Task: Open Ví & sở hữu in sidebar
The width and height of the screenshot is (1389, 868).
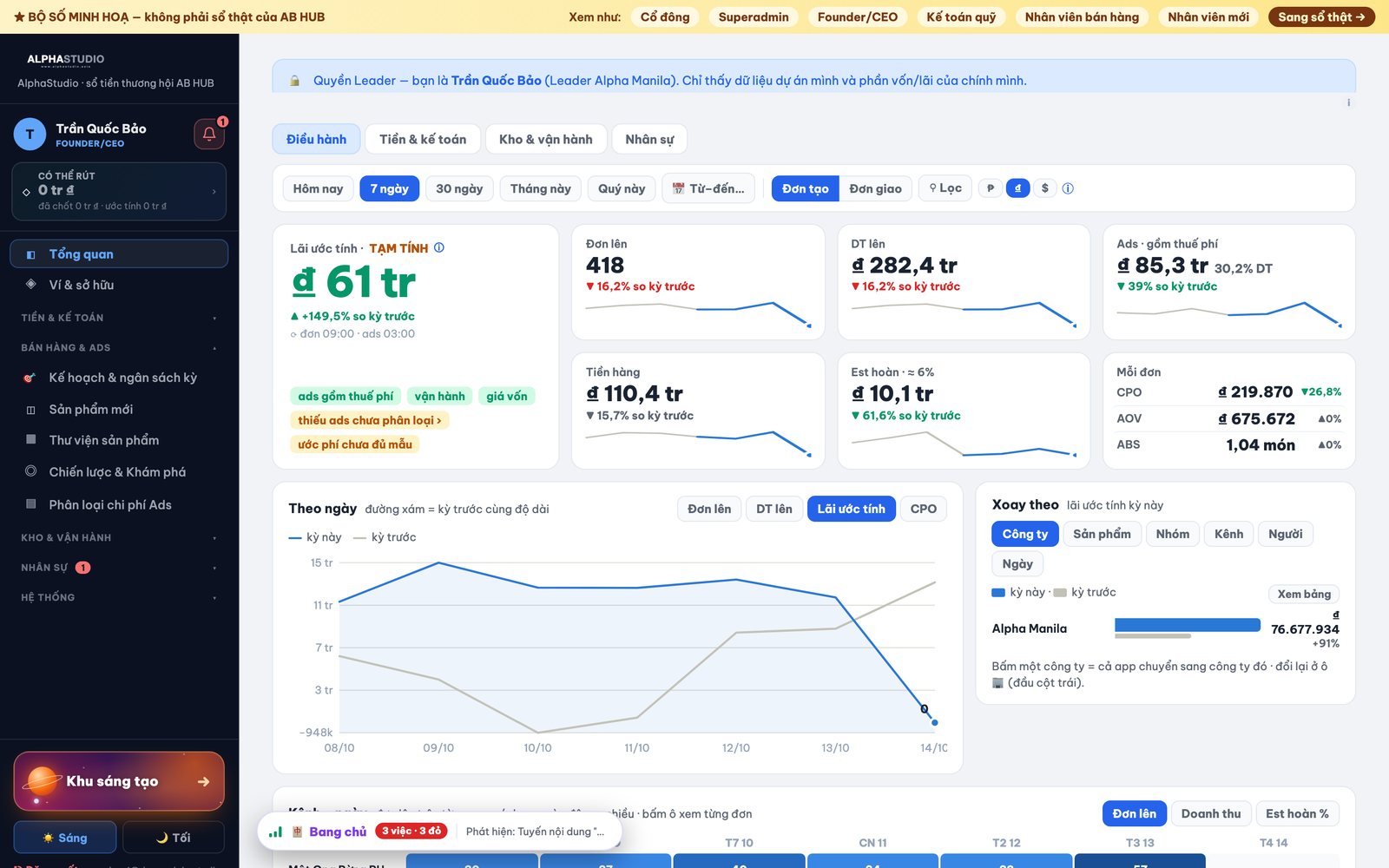Action: (119, 285)
